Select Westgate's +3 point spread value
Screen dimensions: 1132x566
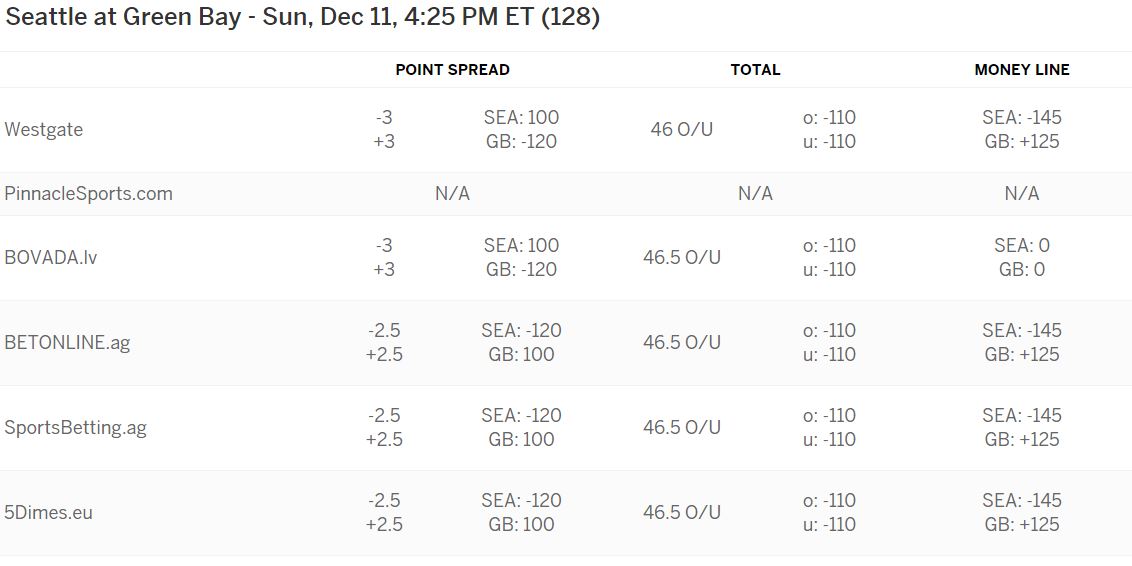pyautogui.click(x=384, y=142)
